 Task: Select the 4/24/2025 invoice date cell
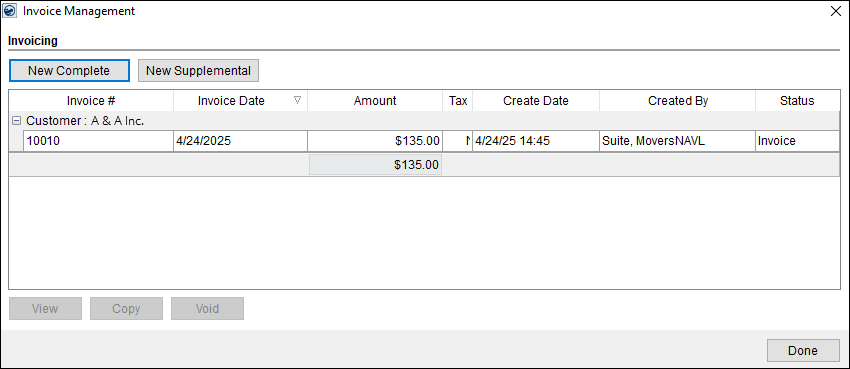coord(240,141)
